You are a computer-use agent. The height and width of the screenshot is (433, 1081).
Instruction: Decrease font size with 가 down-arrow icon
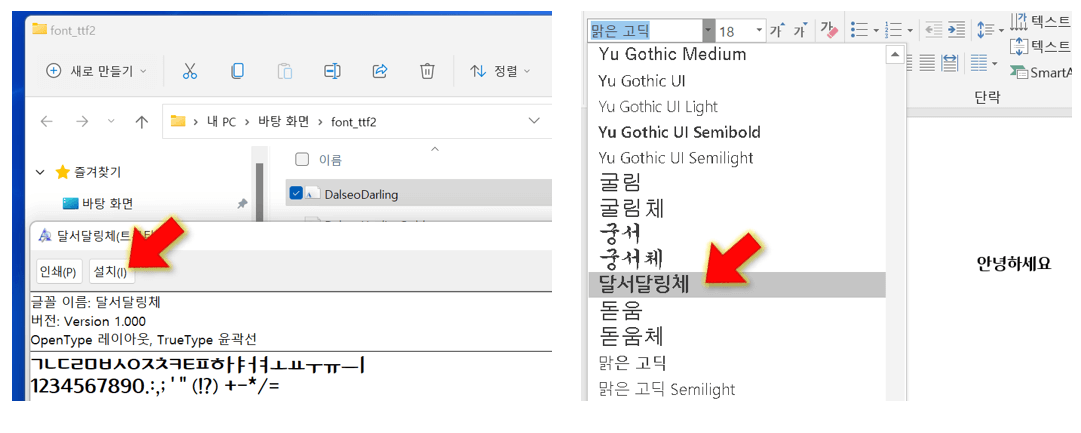point(801,30)
